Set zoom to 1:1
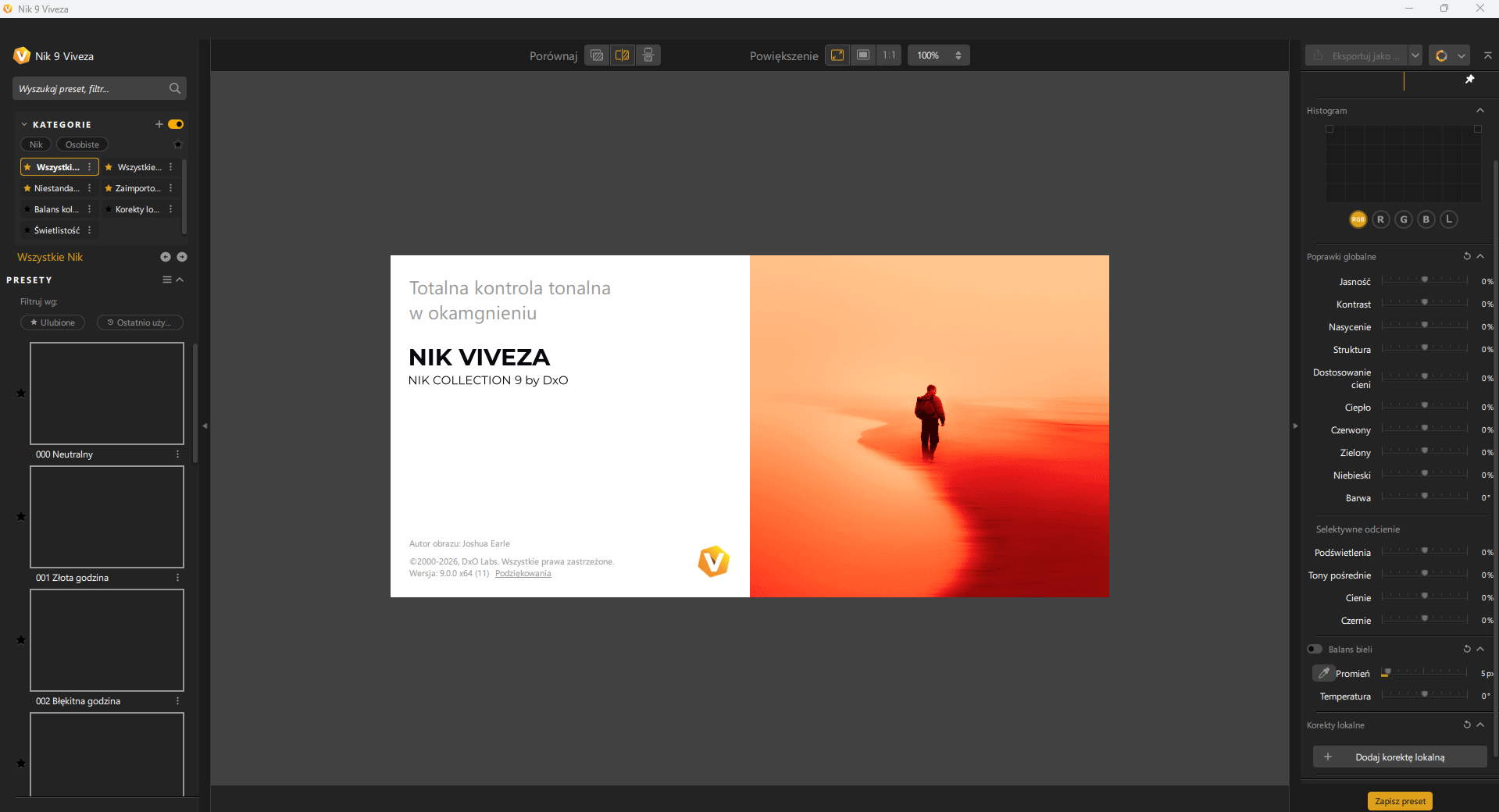 coord(889,55)
